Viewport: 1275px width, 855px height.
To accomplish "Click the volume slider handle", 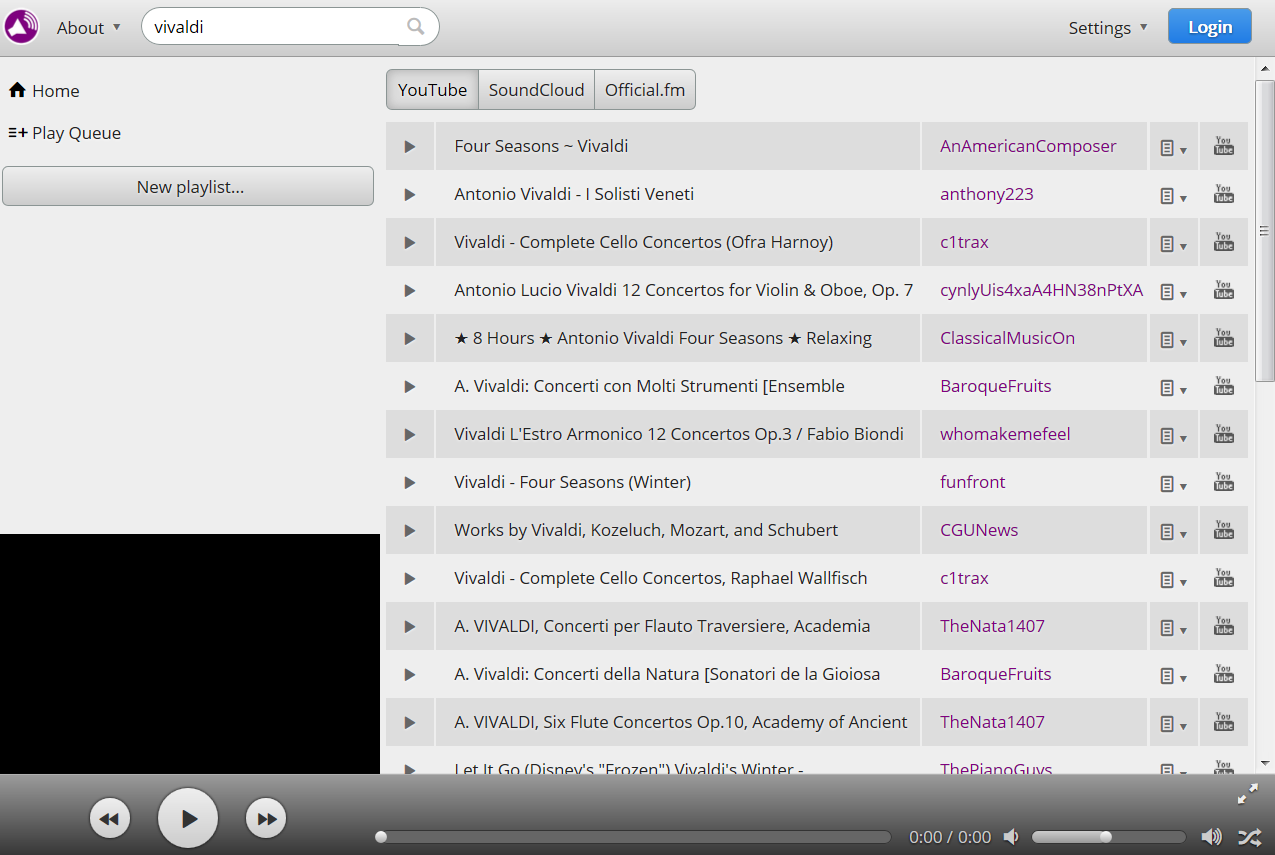I will click(x=1106, y=837).
